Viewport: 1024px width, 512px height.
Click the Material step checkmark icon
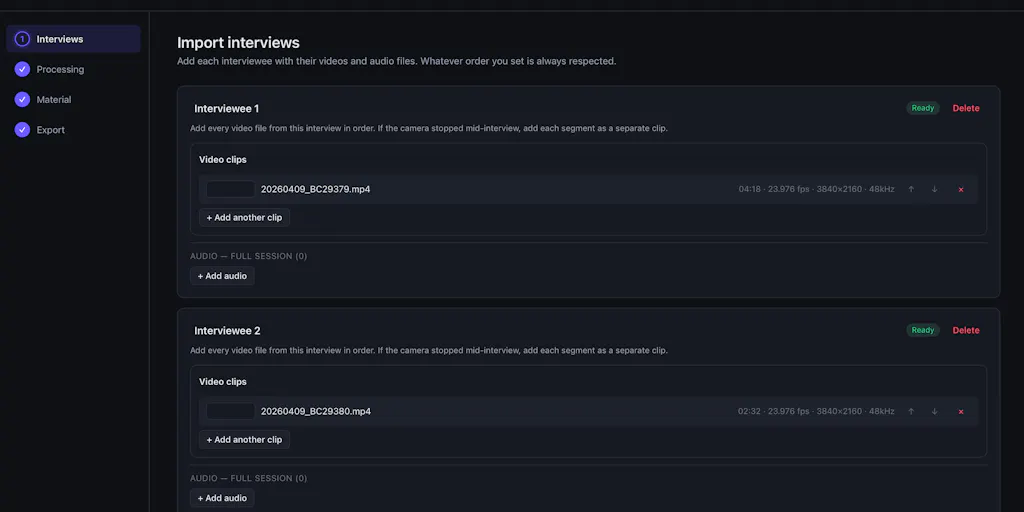[x=22, y=99]
